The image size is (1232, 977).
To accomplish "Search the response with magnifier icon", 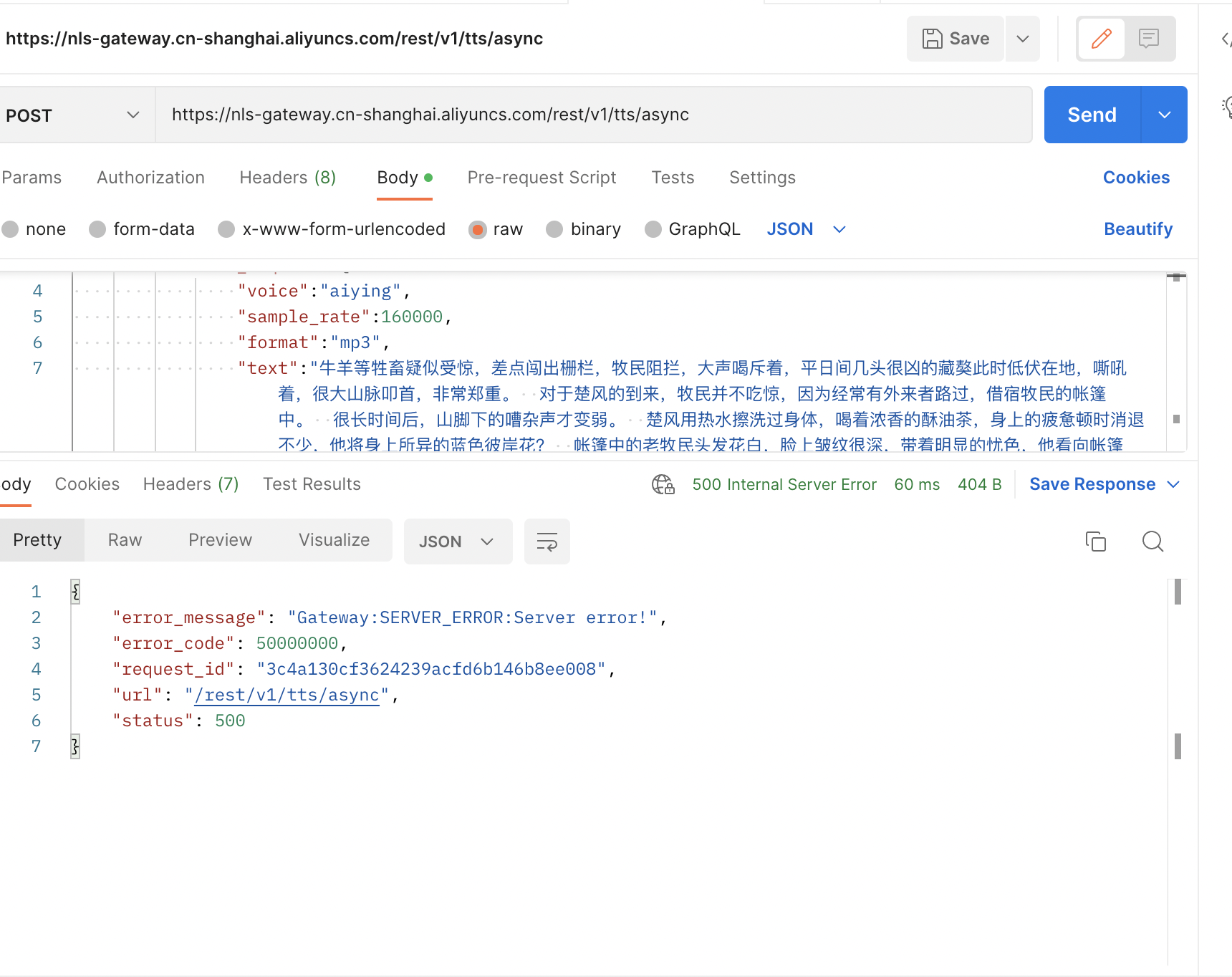I will [1152, 542].
